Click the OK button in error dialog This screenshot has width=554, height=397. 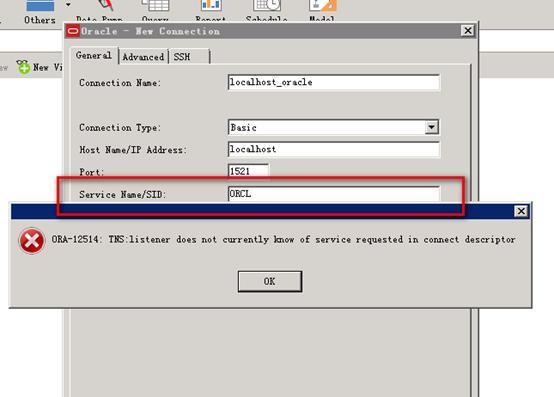270,281
